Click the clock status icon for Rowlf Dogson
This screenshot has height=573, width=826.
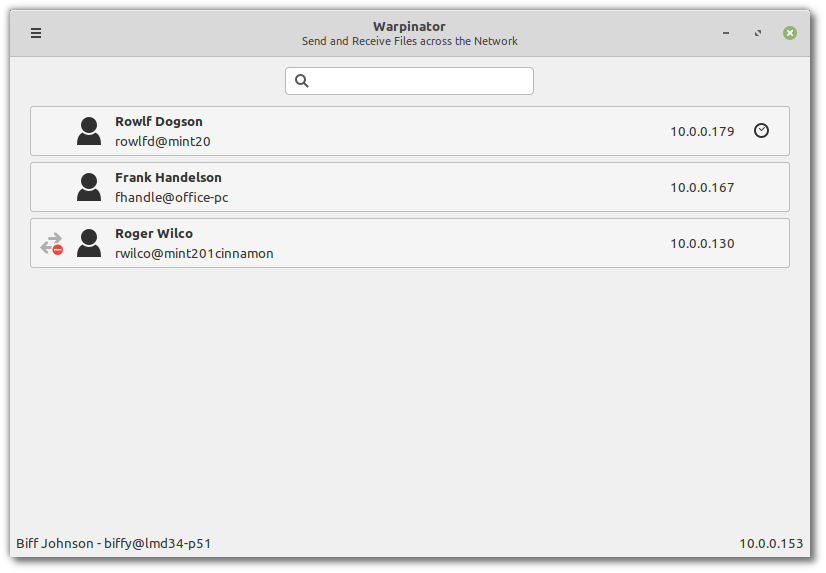(x=761, y=131)
